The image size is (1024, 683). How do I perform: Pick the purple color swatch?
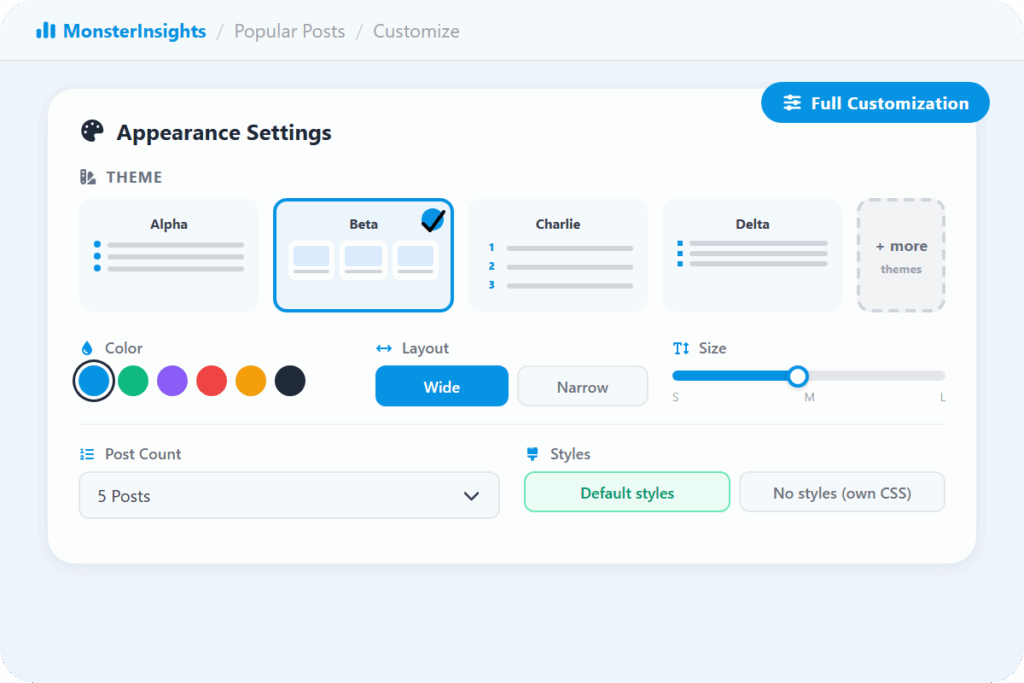pos(172,381)
